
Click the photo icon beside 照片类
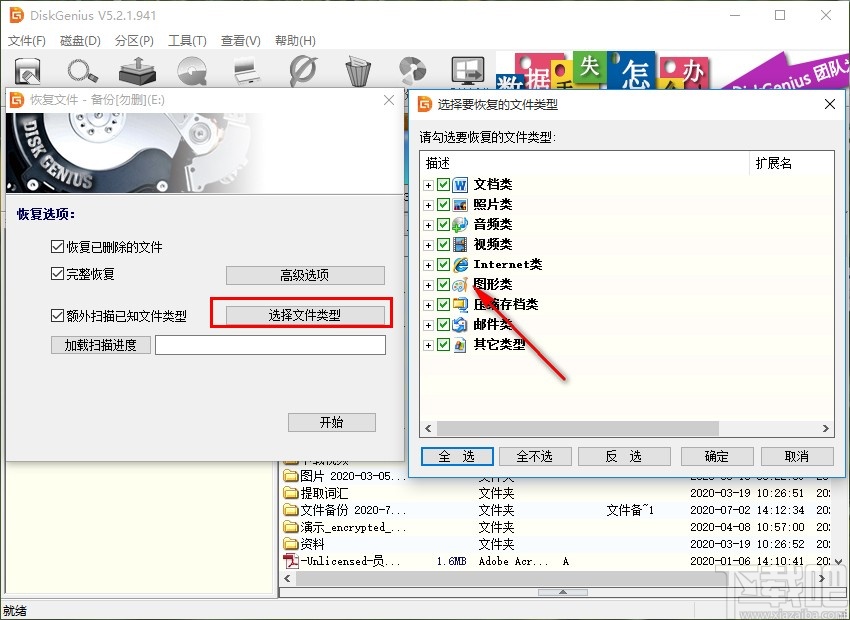(x=460, y=205)
